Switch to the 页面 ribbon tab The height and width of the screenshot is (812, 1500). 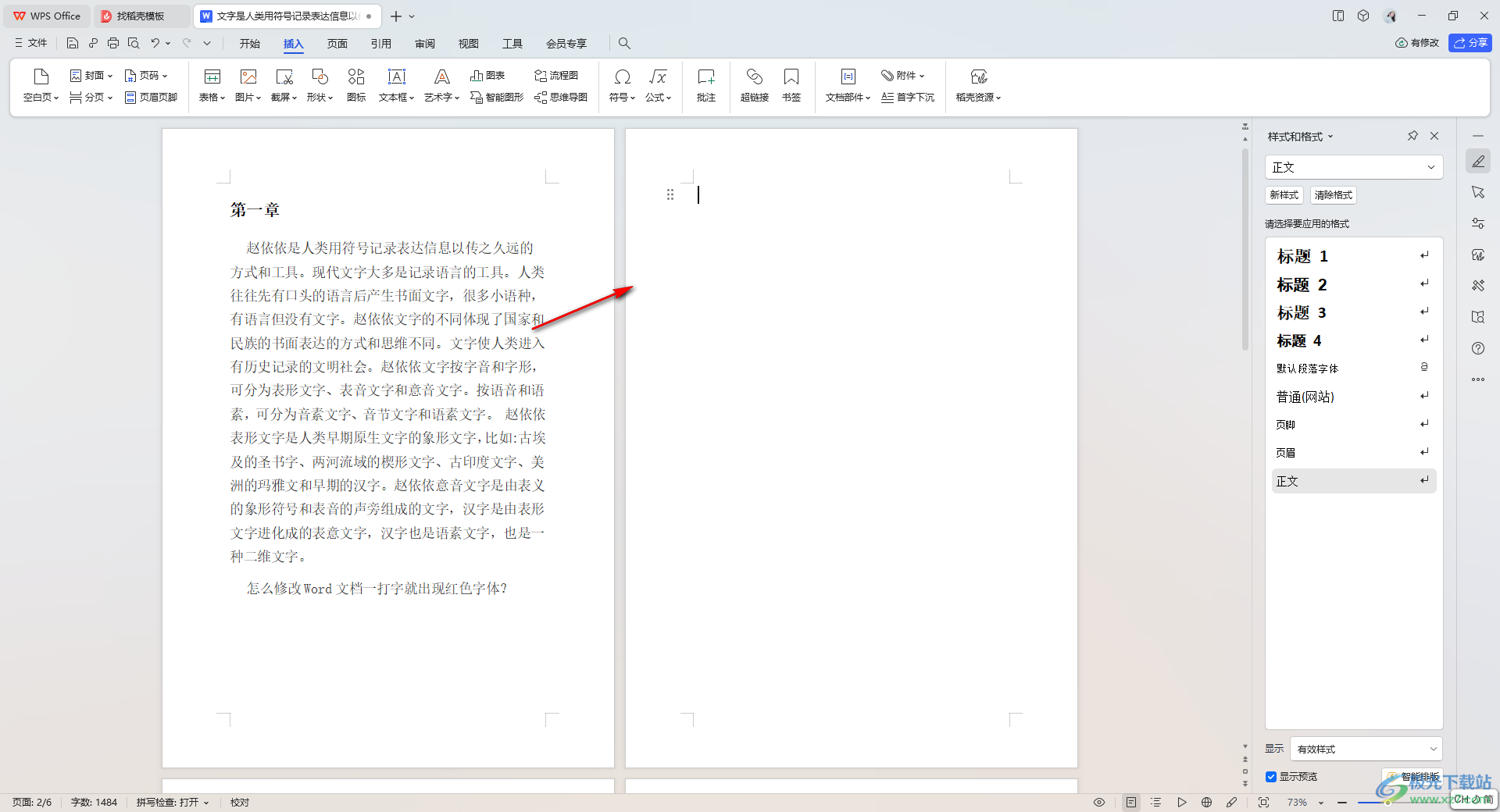[337, 43]
